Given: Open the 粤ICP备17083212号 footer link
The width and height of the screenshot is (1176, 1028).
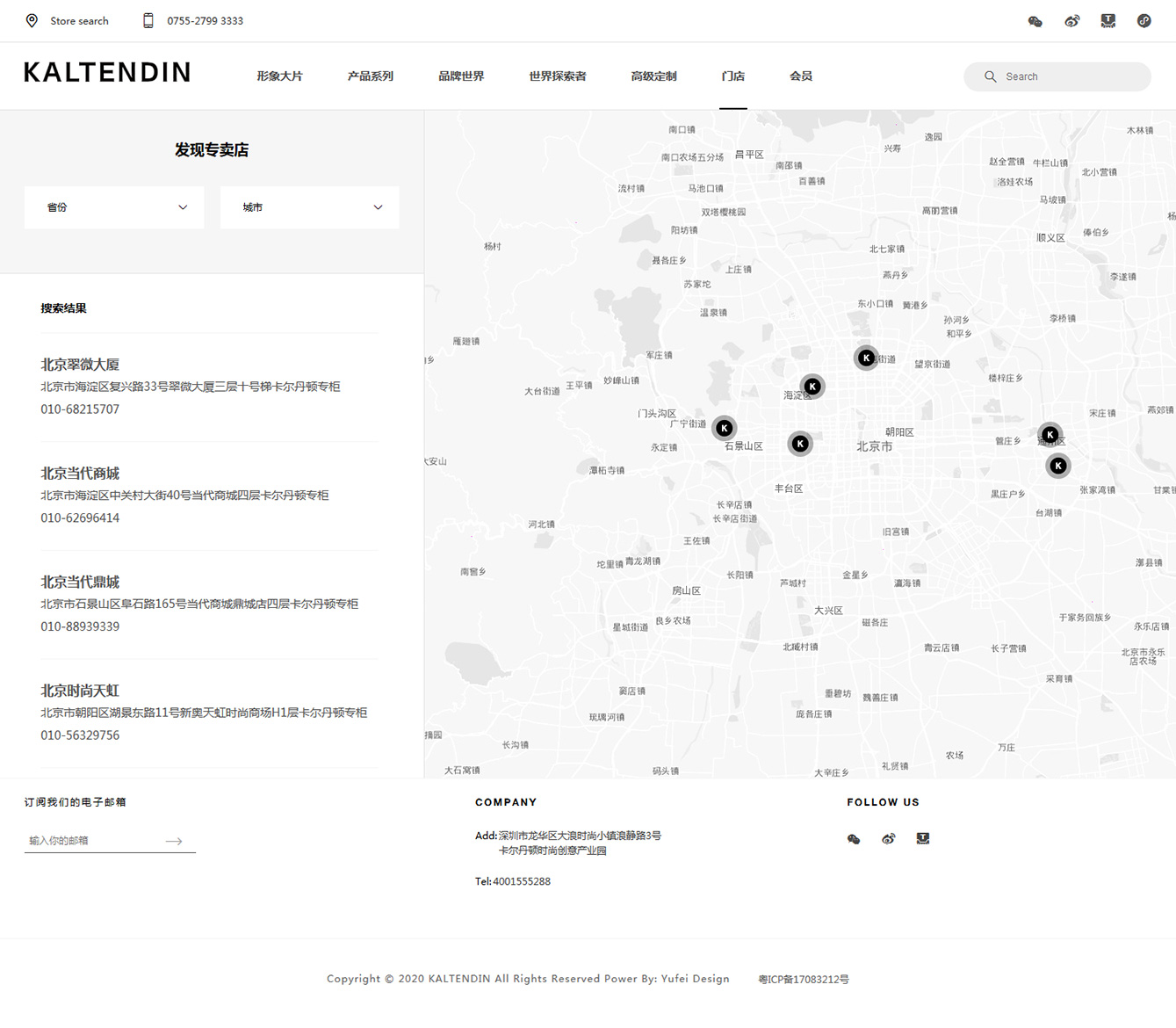Looking at the screenshot, I should click(803, 979).
